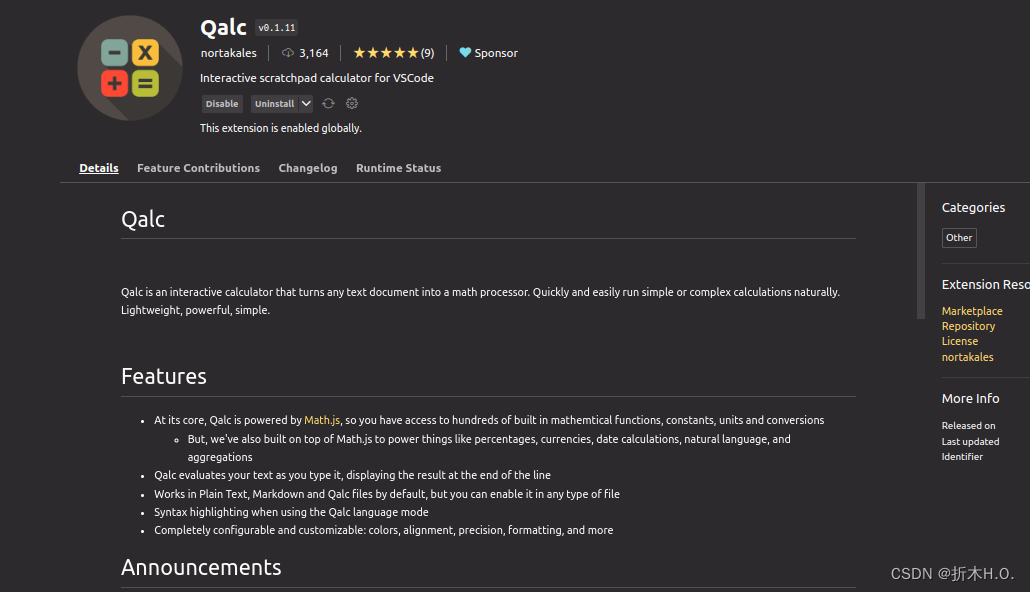Open the nortakales publisher name in header
Image resolution: width=1030 pixels, height=592 pixels.
pyautogui.click(x=229, y=53)
